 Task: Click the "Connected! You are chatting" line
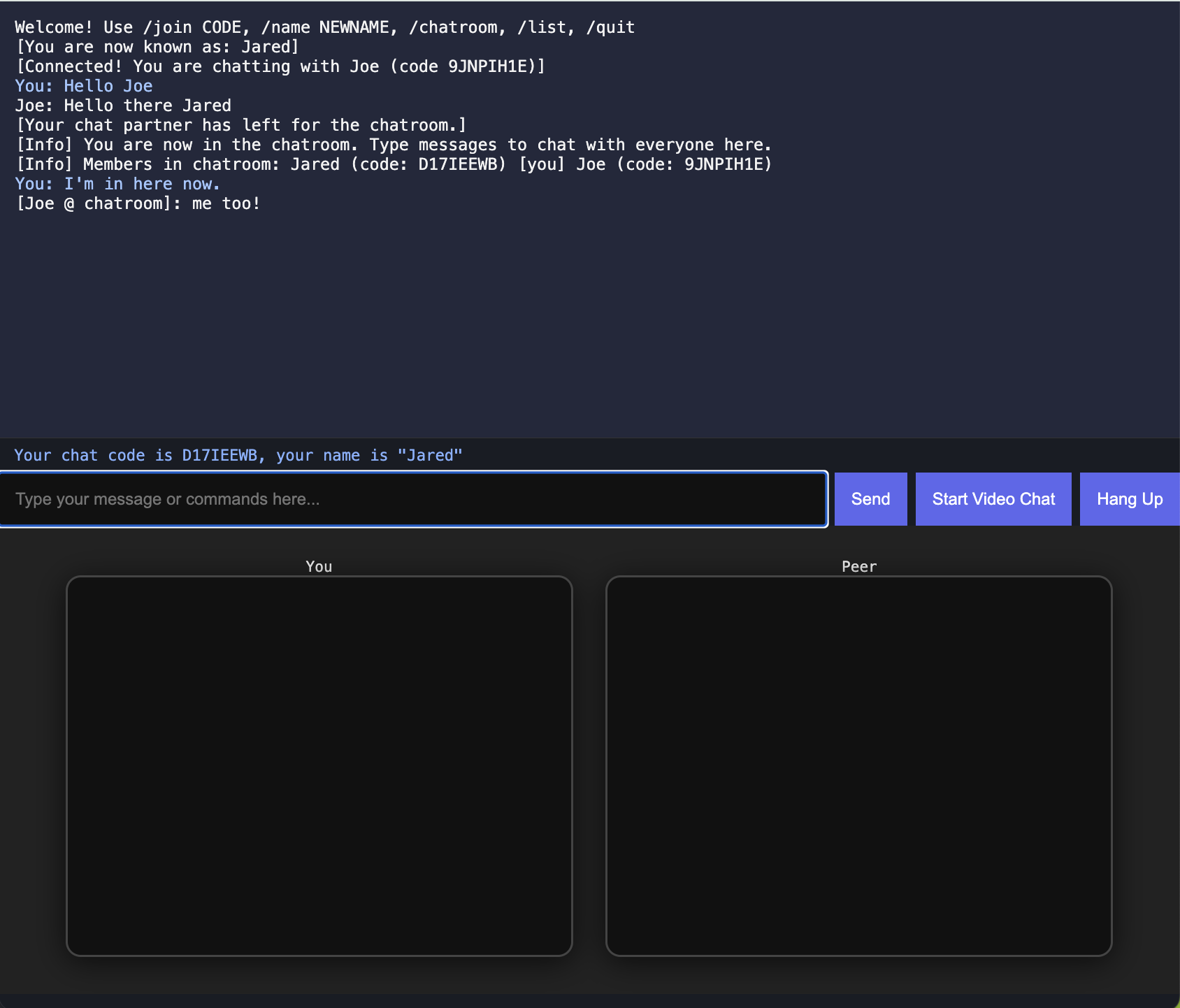pos(280,66)
